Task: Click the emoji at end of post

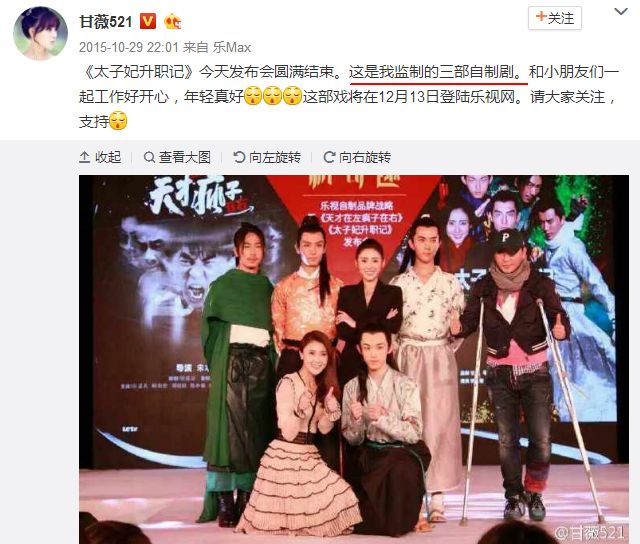Action: pos(118,121)
